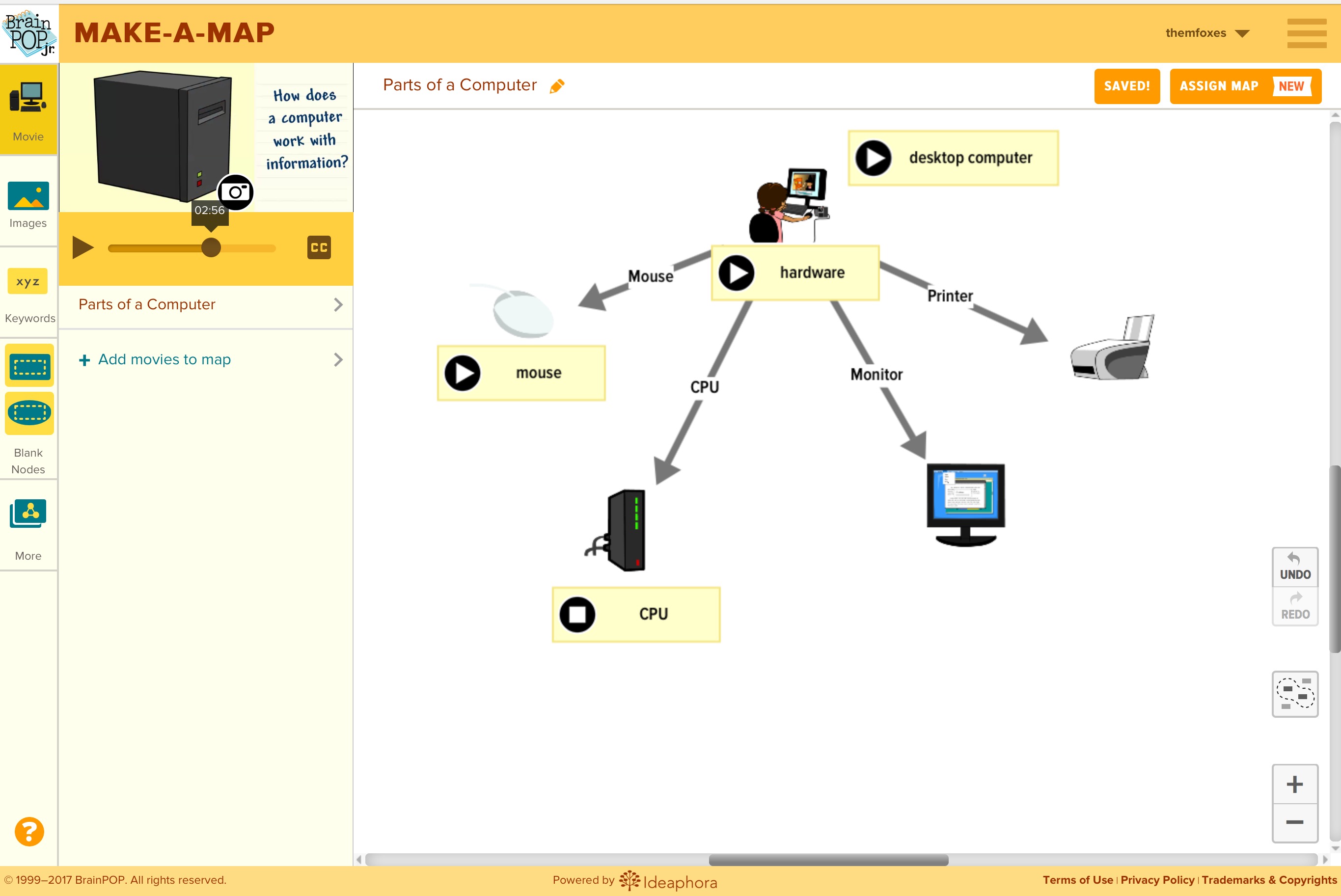Open the Privacy Policy link
Viewport: 1341px width, 896px height.
[1157, 879]
